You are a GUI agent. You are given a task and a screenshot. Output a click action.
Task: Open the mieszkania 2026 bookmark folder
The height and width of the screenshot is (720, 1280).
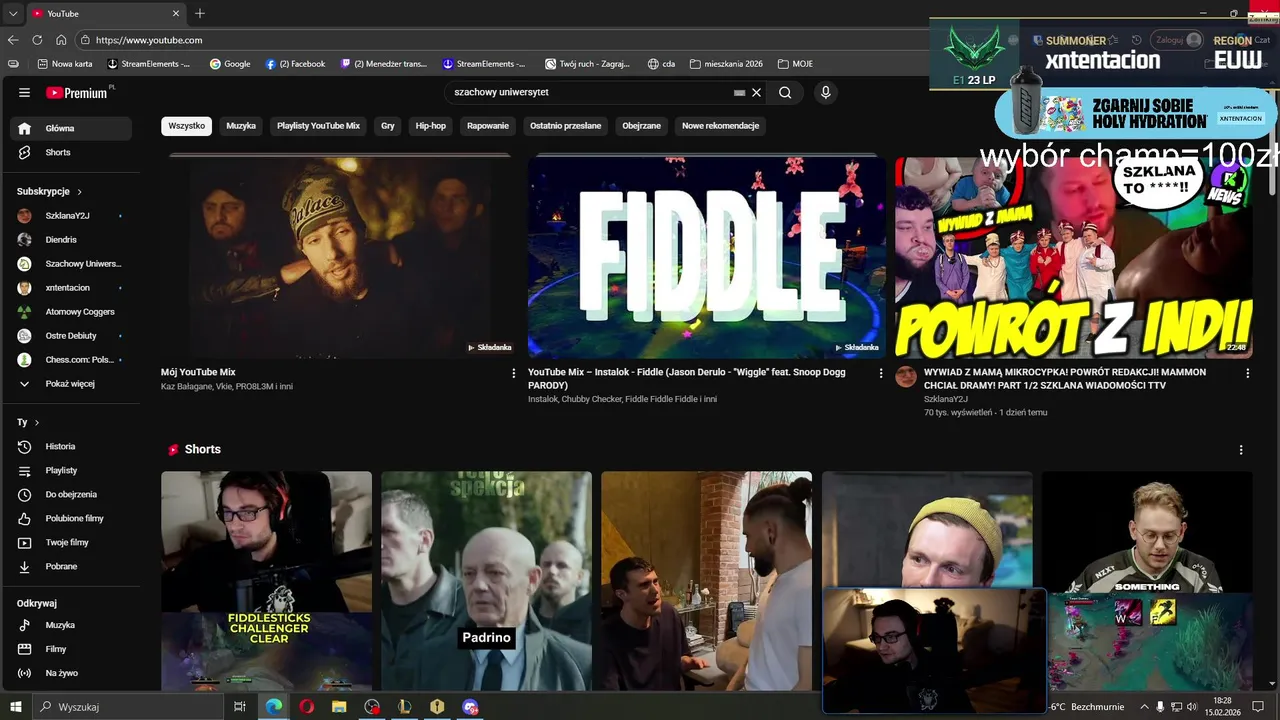[726, 63]
